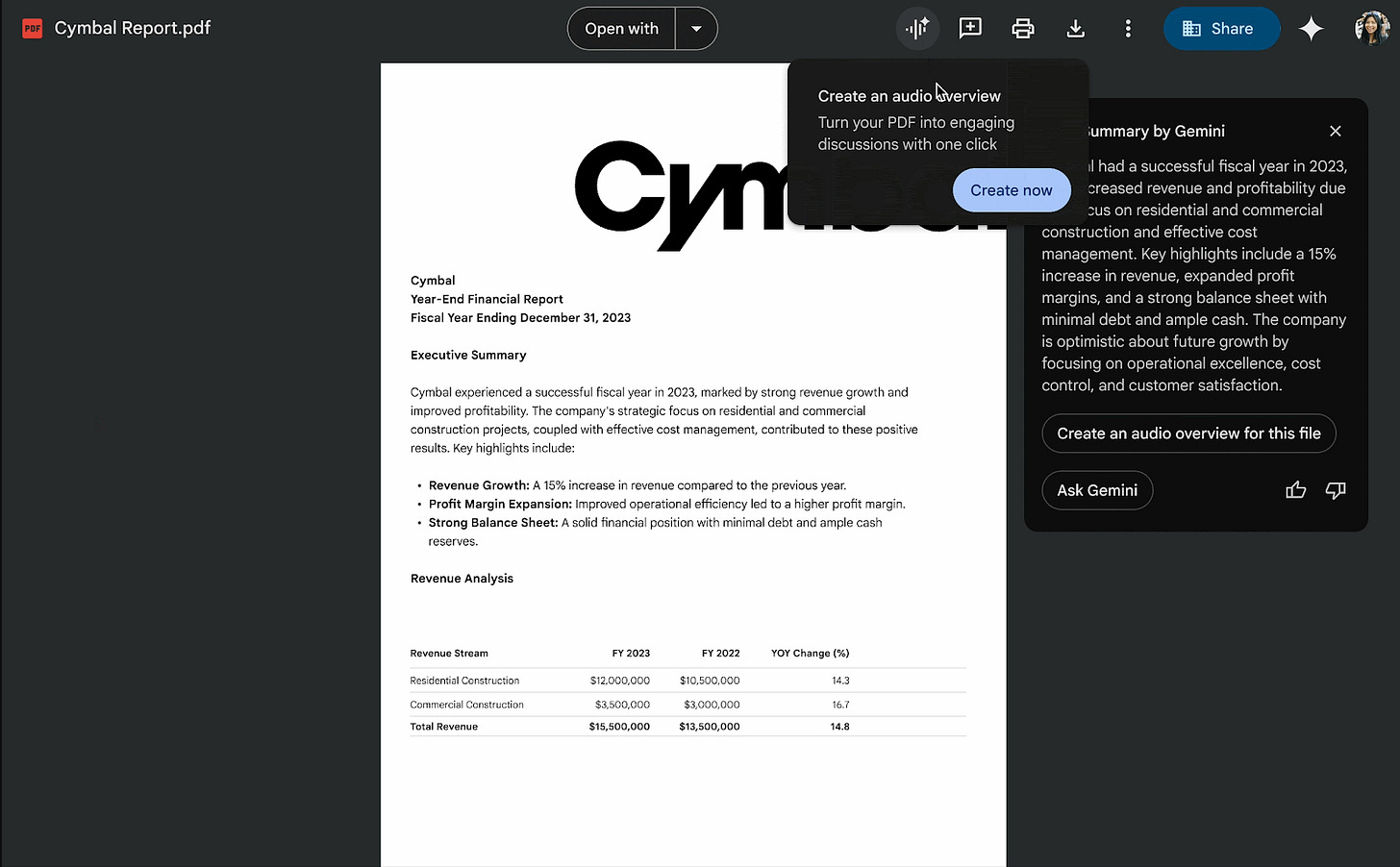Click the Total Revenue row label
The image size is (1400, 867).
coord(444,727)
